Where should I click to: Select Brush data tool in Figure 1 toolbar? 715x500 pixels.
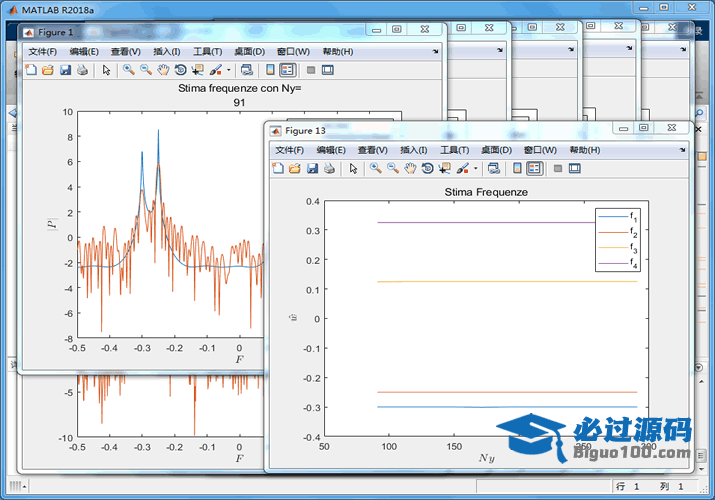[216, 70]
